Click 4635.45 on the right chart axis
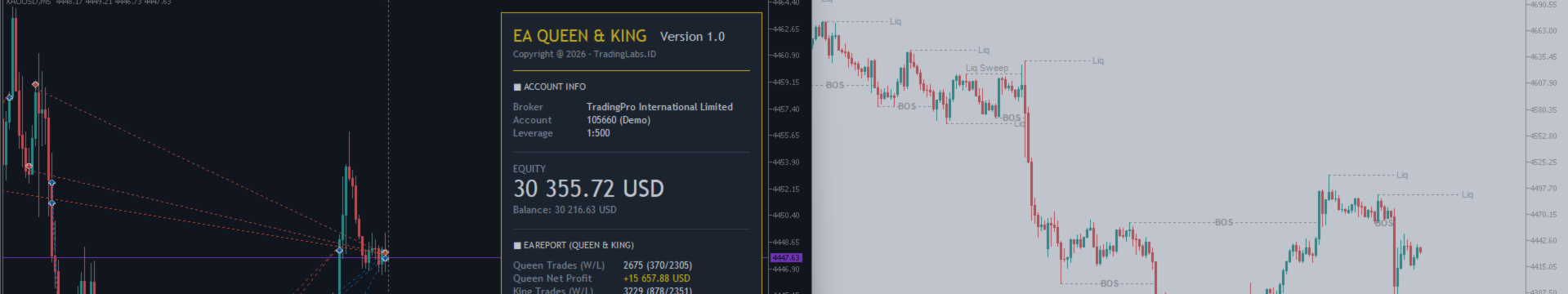The height and width of the screenshot is (294, 1568). 1543,57
